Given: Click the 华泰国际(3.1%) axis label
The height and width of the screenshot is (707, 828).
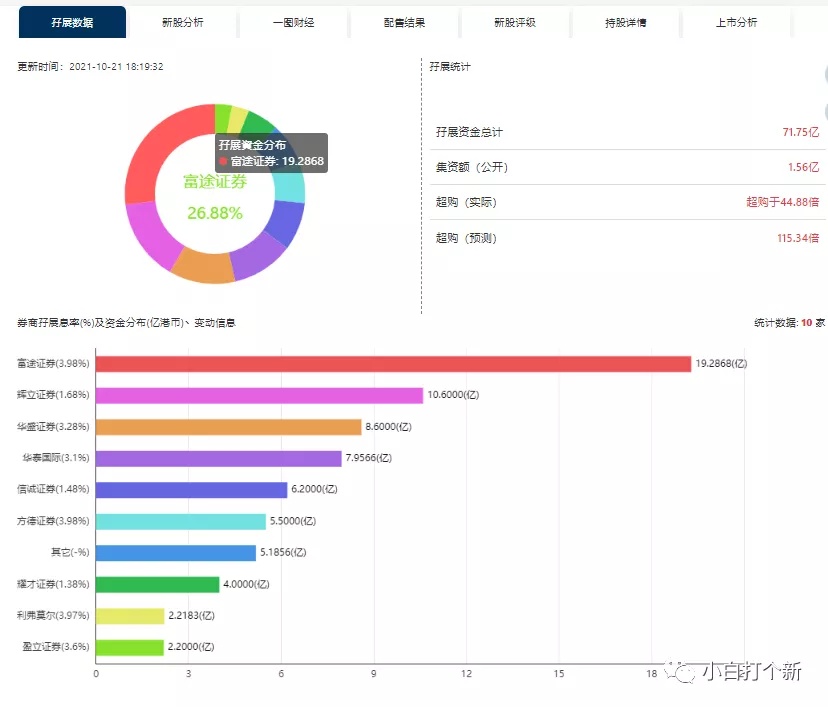Looking at the screenshot, I should click(56, 457).
